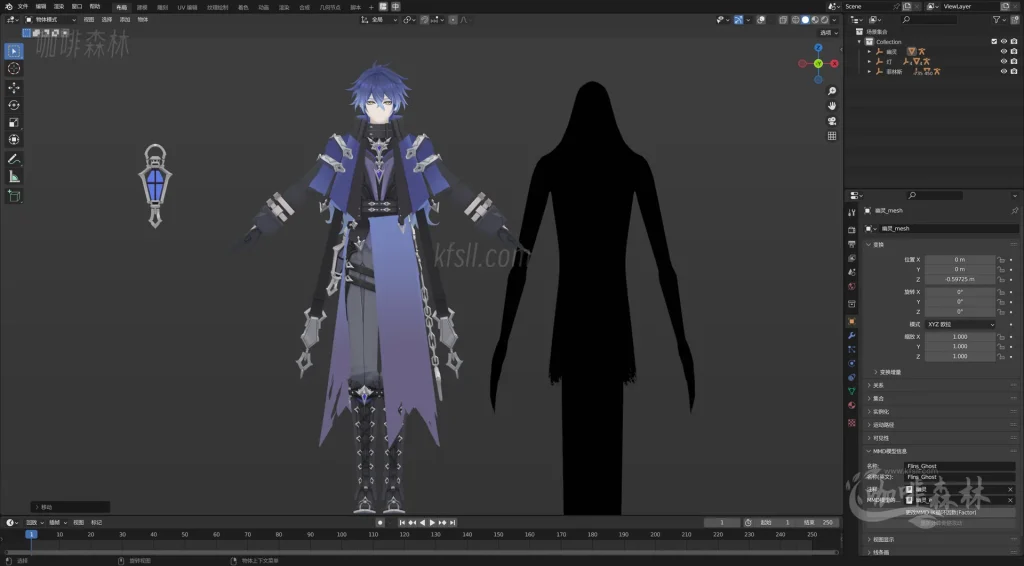Viewport: 1024px width, 566px height.
Task: Enable wireframe viewport shading
Action: pyautogui.click(x=795, y=20)
